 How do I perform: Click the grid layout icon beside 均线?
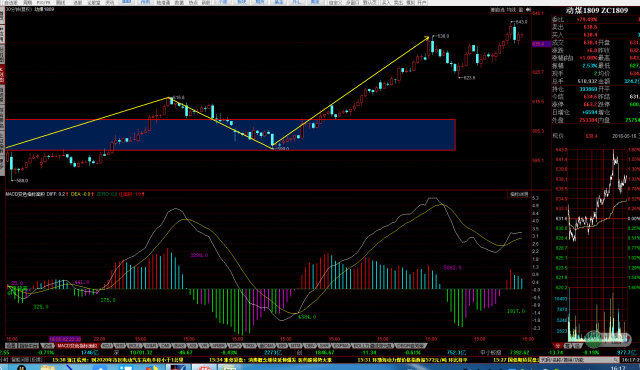click(x=520, y=10)
